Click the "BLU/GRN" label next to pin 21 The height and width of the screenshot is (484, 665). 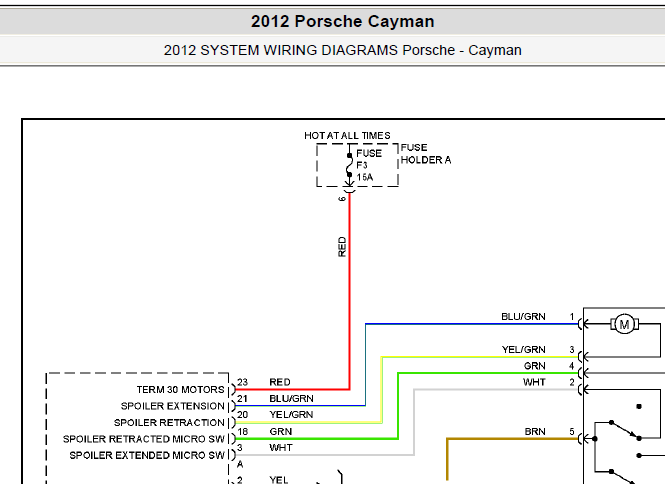[x=291, y=399]
